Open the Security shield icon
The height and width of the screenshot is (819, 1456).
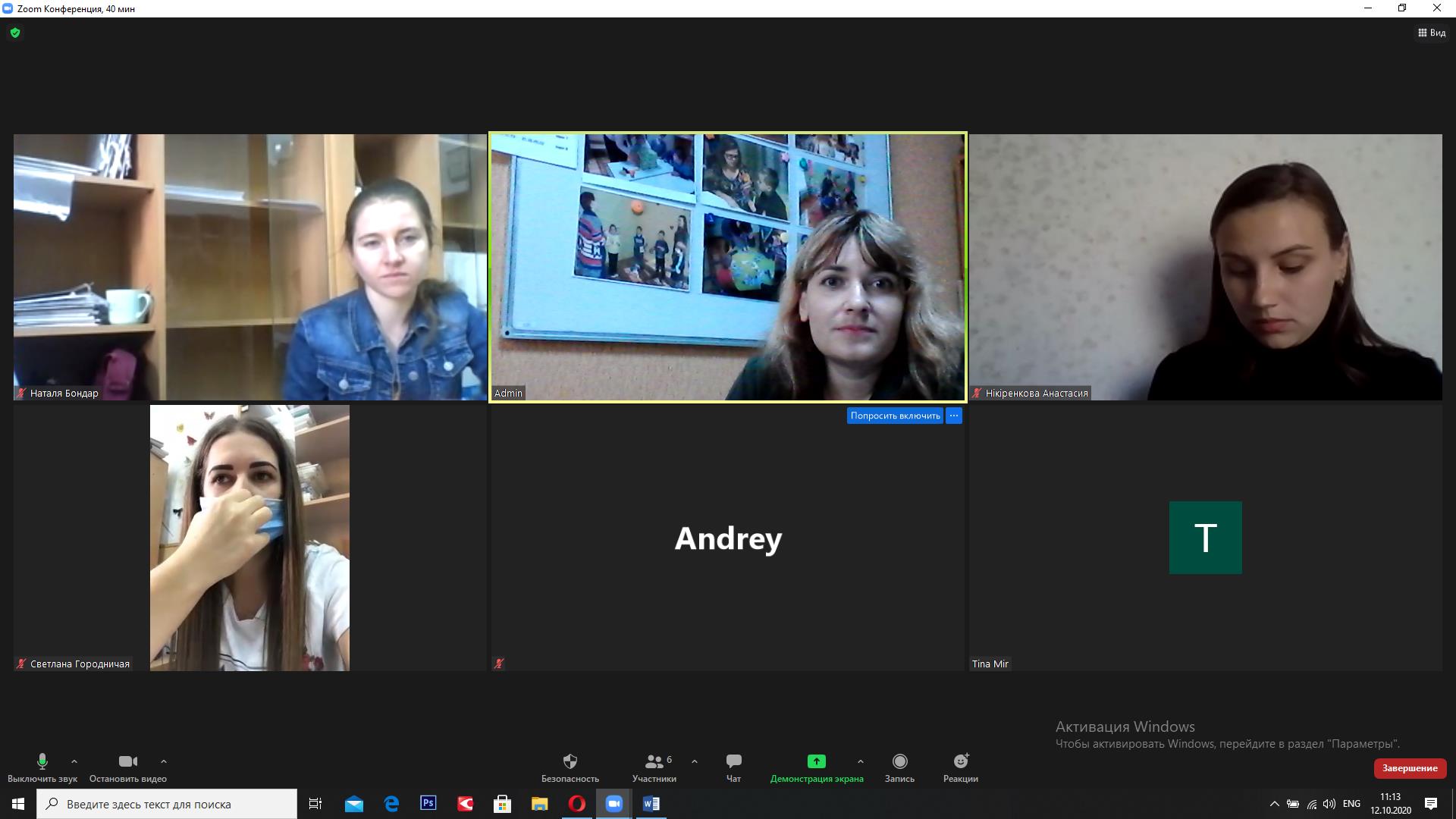coord(570,761)
